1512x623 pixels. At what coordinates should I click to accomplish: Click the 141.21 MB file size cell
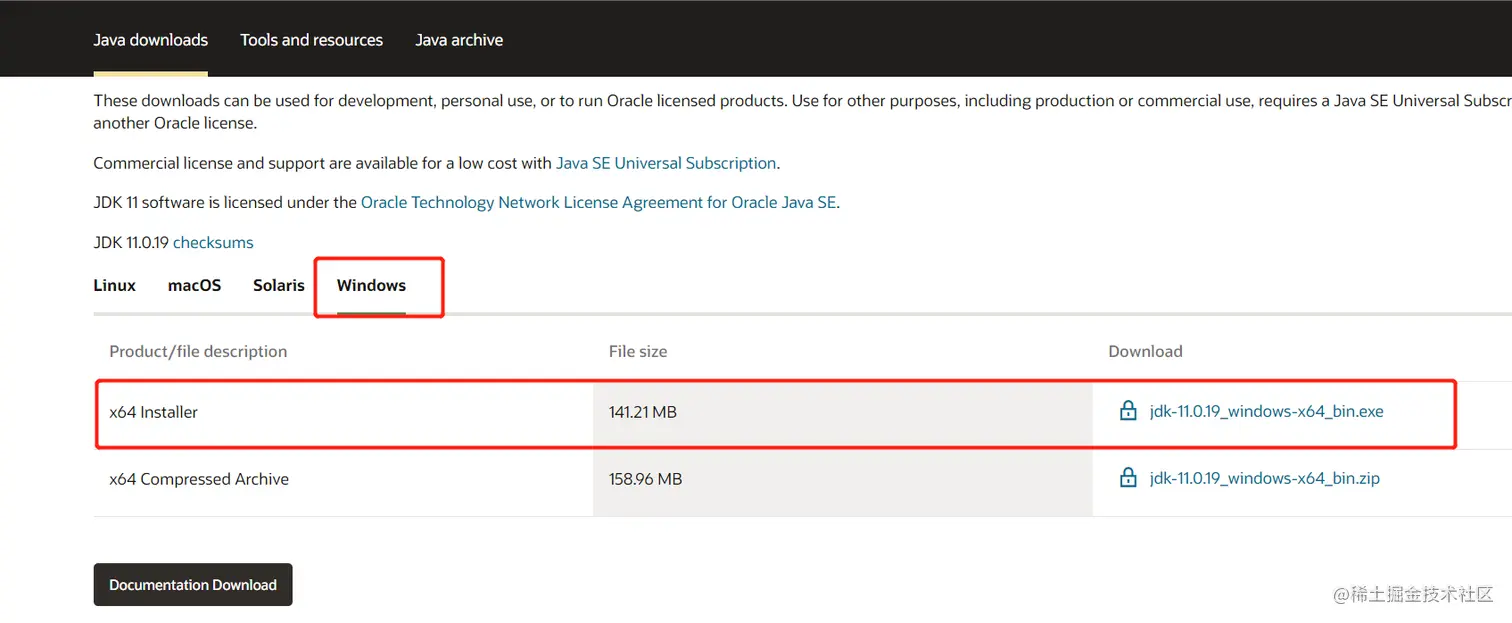coord(643,412)
